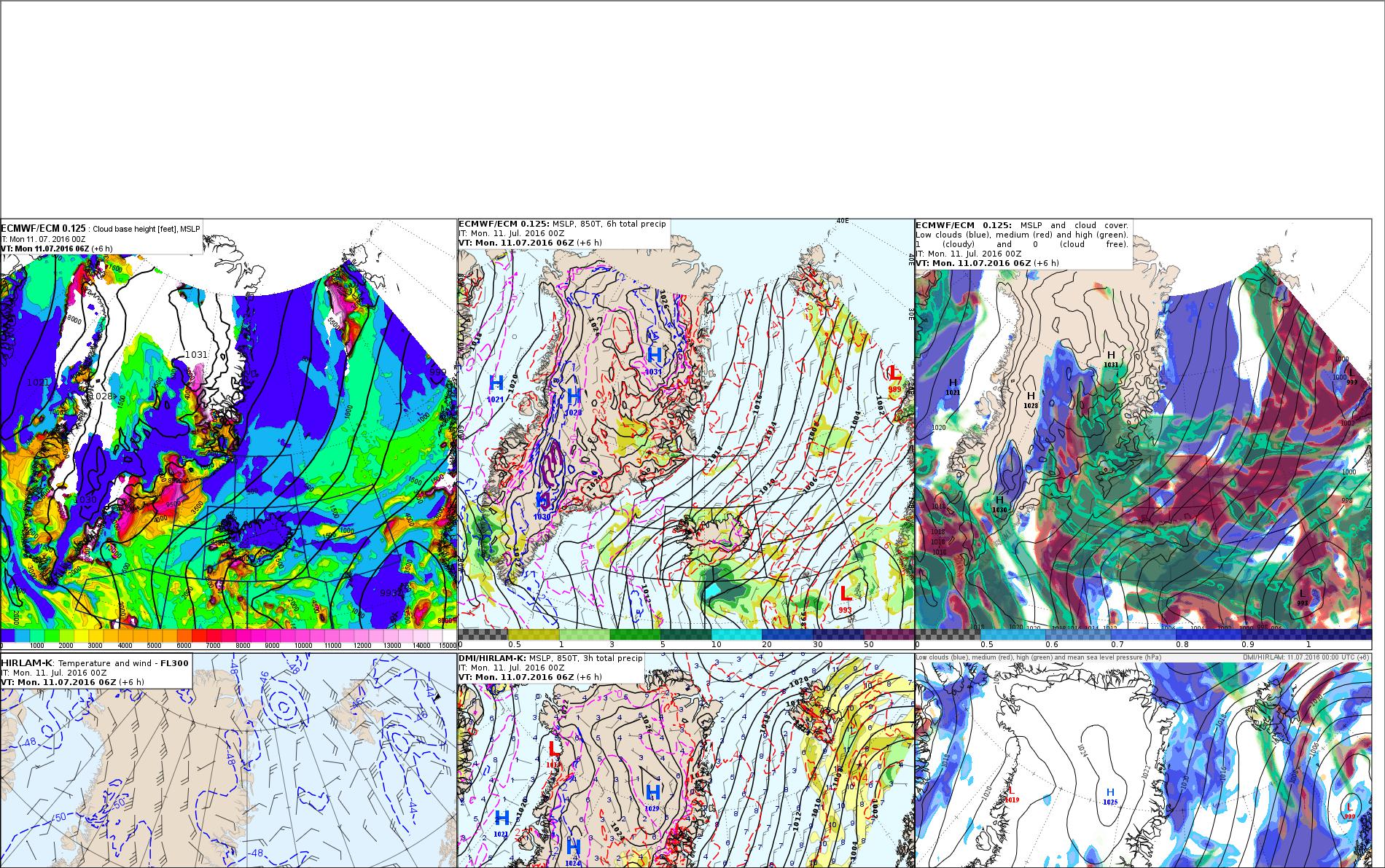1385x868 pixels.
Task: Click the '15000' value on cloud base height legend
Action: pyautogui.click(x=448, y=646)
